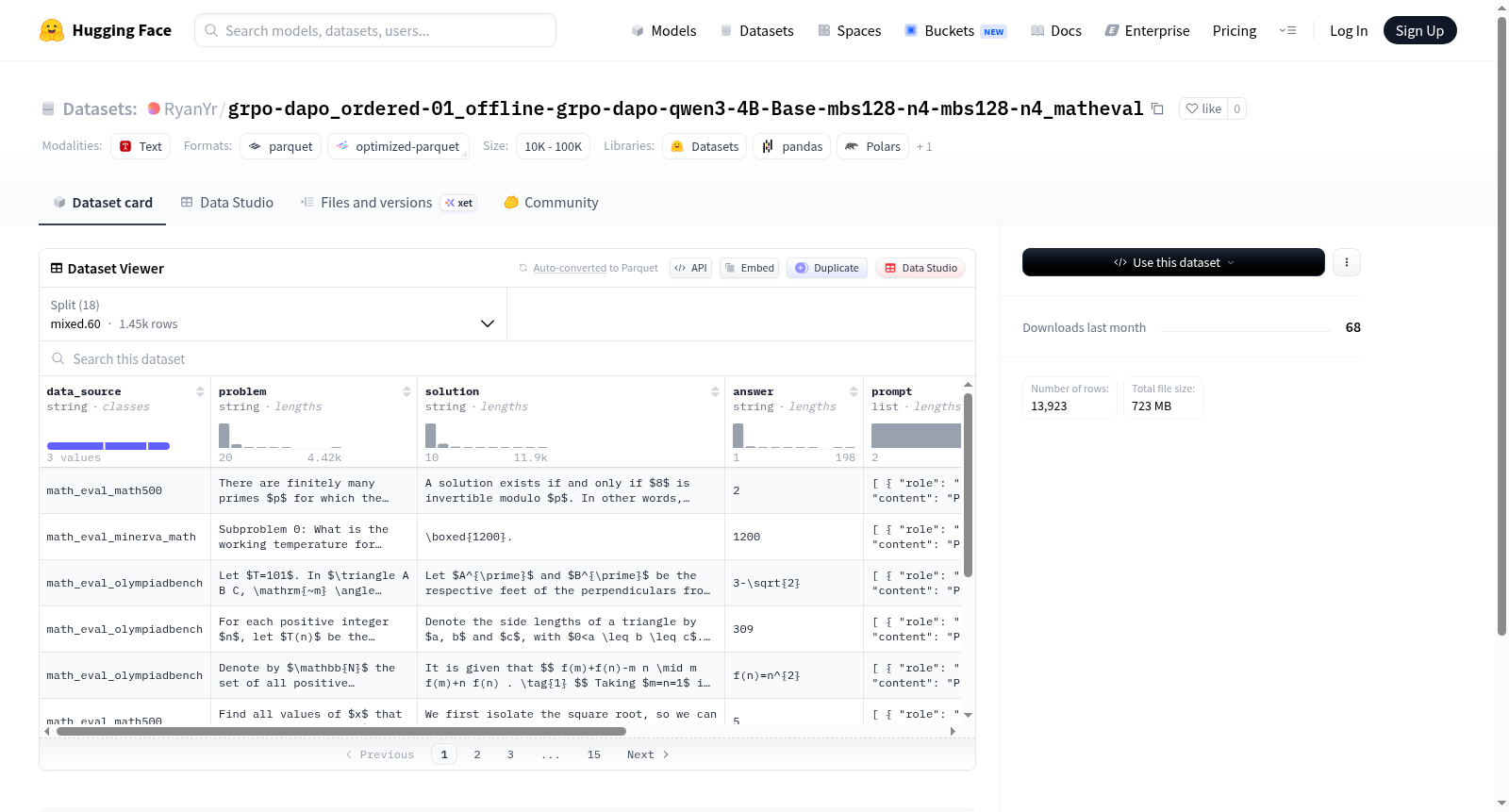Viewport: 1509px width, 812px height.
Task: Click the like count showing 0
Action: pos(1237,108)
